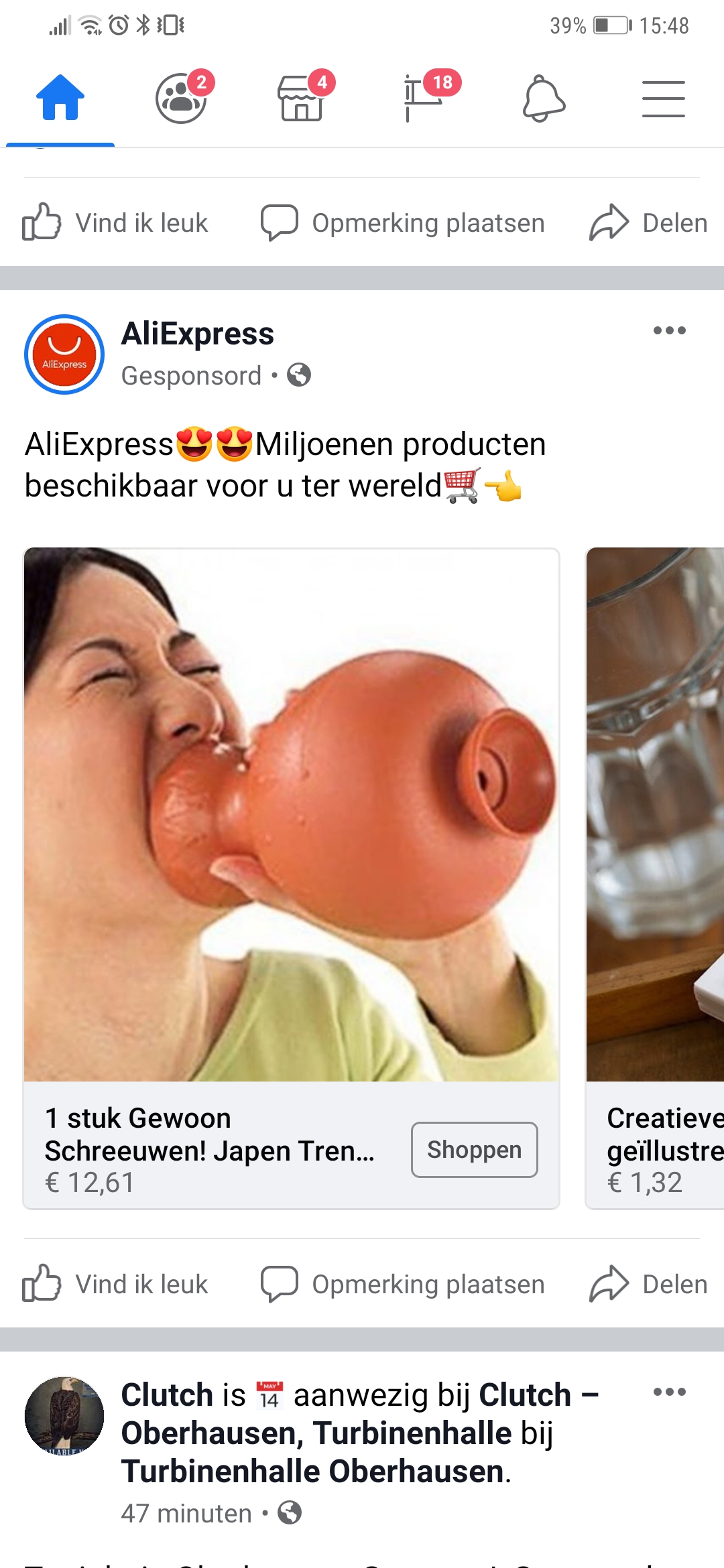Expand options for the Clutch post
724x1568 pixels.
click(x=670, y=1392)
